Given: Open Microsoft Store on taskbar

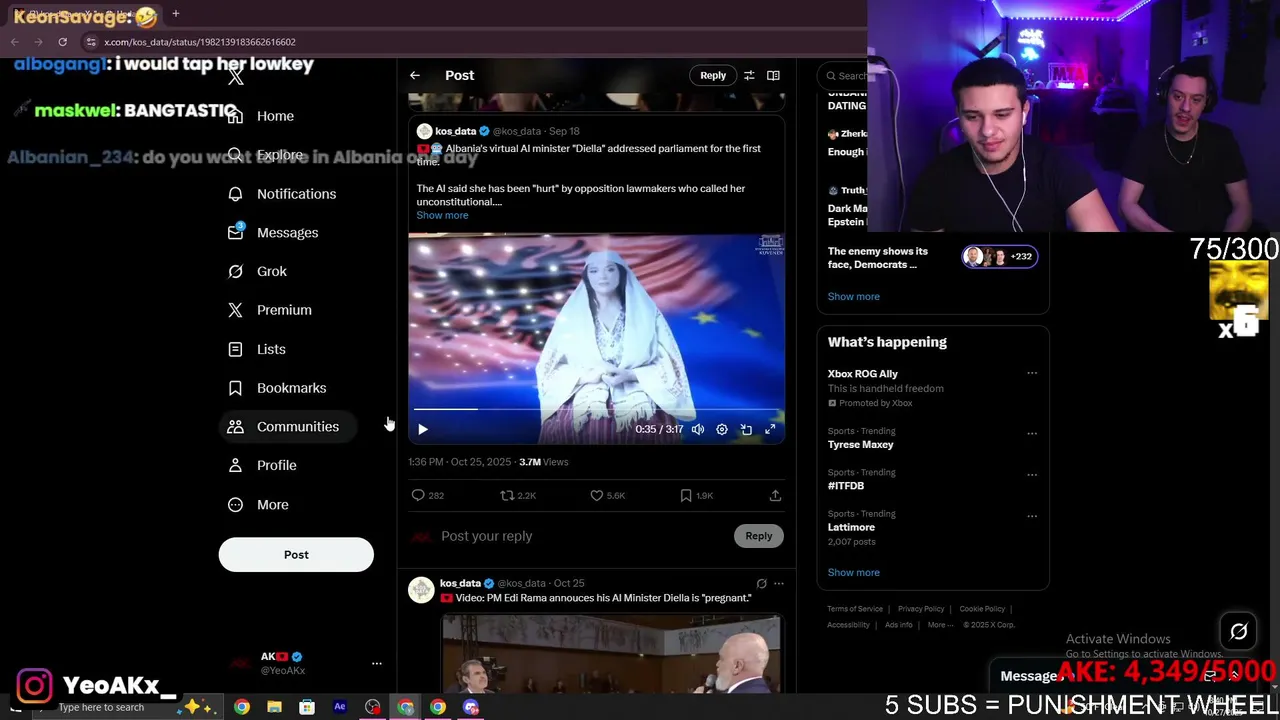Looking at the screenshot, I should pyautogui.click(x=307, y=707).
